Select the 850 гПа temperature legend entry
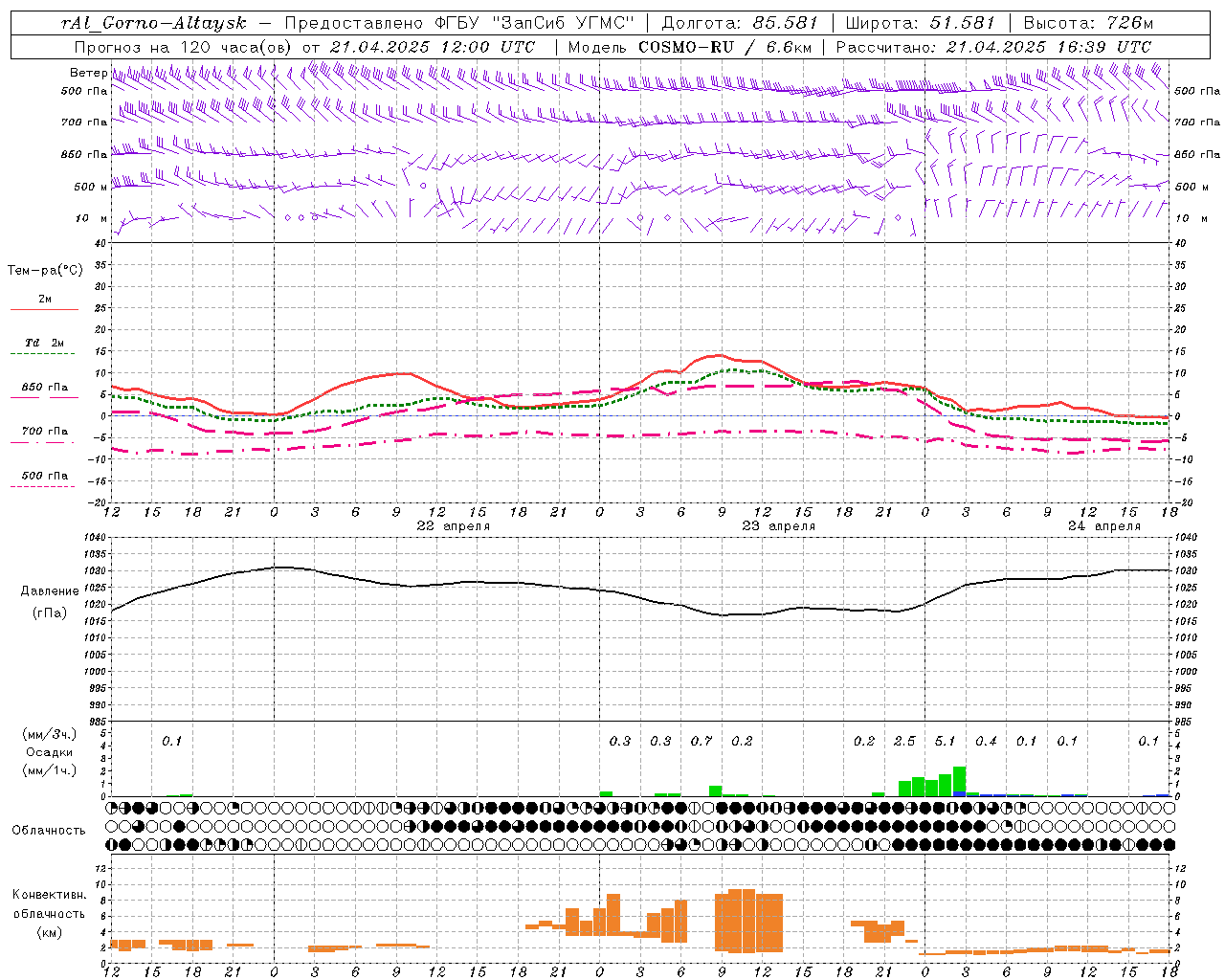This screenshot has width=1225, height=980. click(45, 388)
